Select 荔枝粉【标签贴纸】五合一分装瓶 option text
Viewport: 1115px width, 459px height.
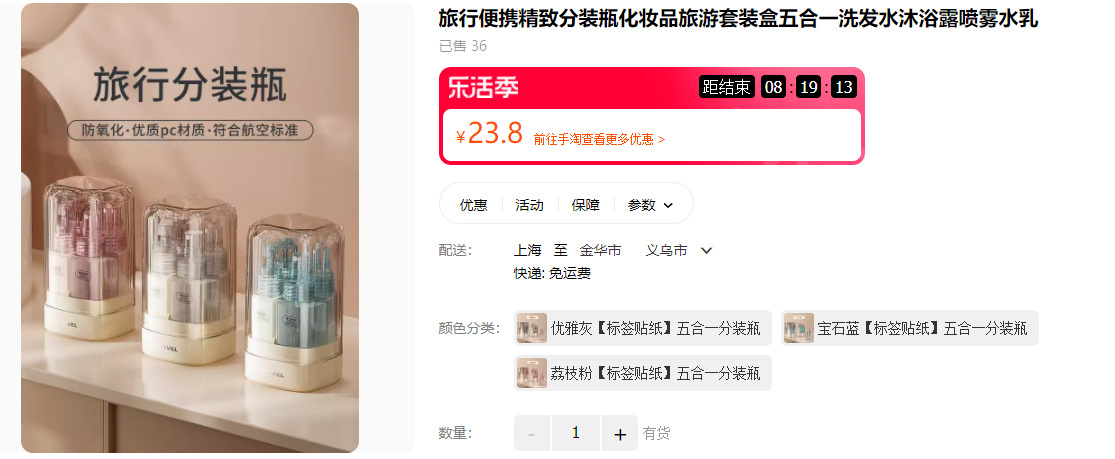click(655, 374)
